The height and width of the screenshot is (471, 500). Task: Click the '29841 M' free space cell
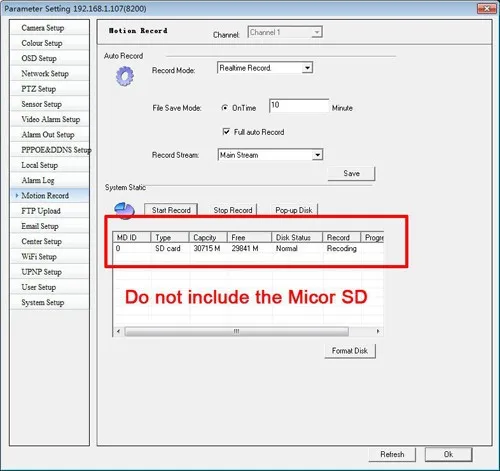pos(245,249)
